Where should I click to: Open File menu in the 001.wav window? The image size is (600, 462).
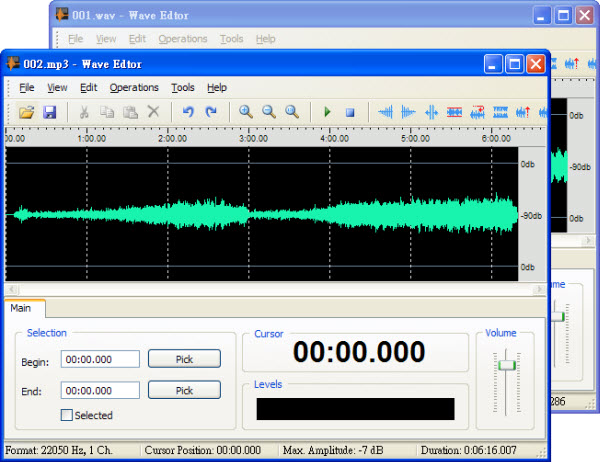tap(75, 39)
